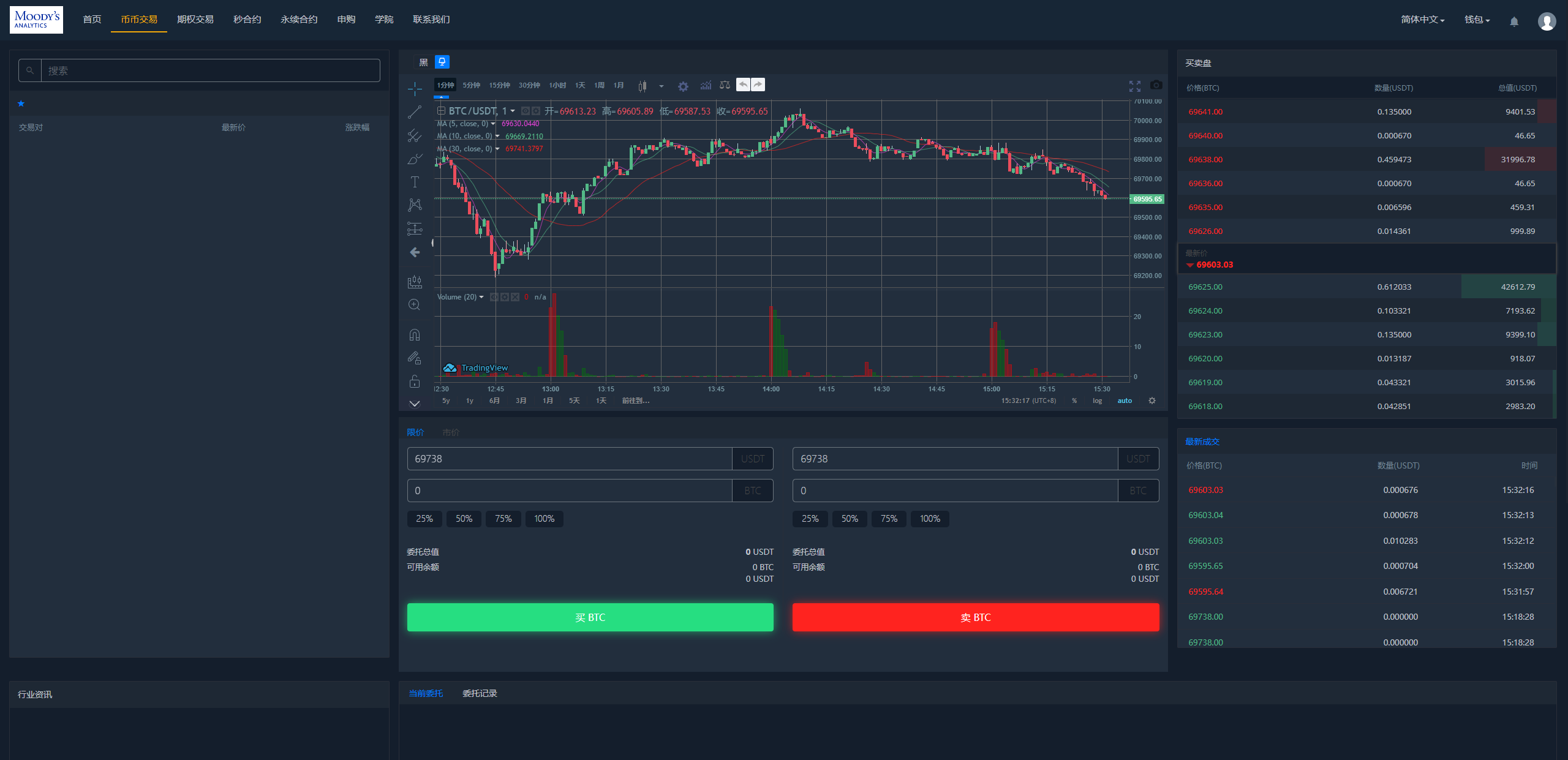Screen dimensions: 1568x760
Task: Click the sell quantity BTC field
Action: click(955, 491)
